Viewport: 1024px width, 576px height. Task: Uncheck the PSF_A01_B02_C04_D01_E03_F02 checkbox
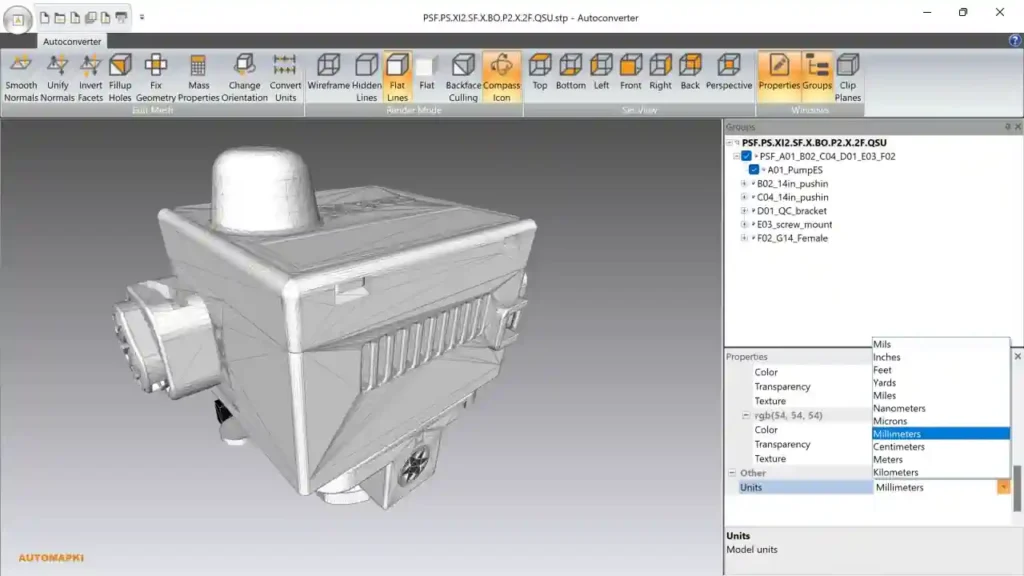pyautogui.click(x=746, y=156)
